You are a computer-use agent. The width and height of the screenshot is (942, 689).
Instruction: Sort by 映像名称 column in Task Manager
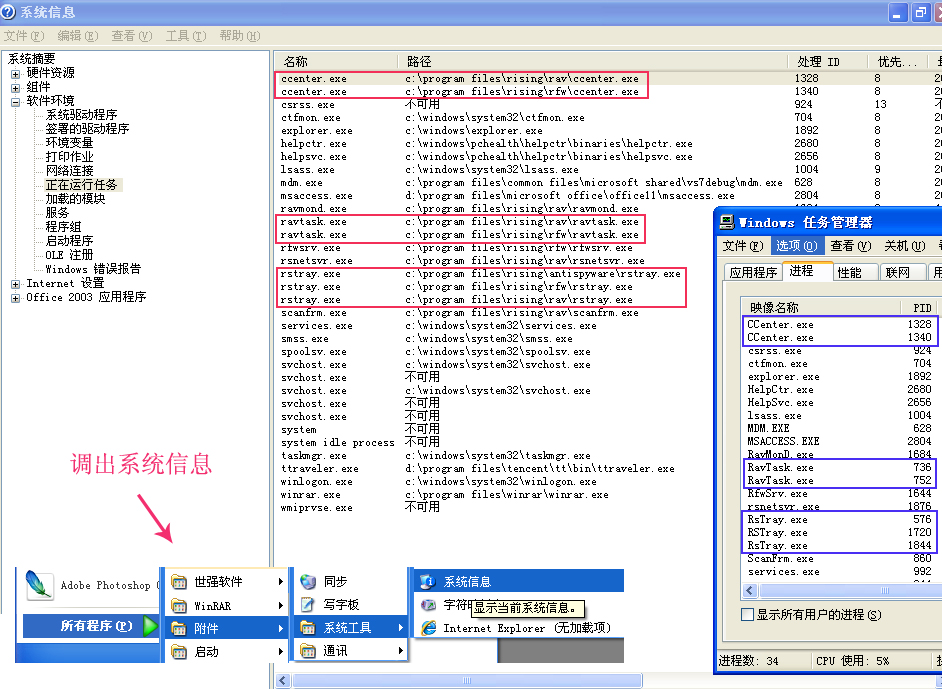[x=821, y=308]
